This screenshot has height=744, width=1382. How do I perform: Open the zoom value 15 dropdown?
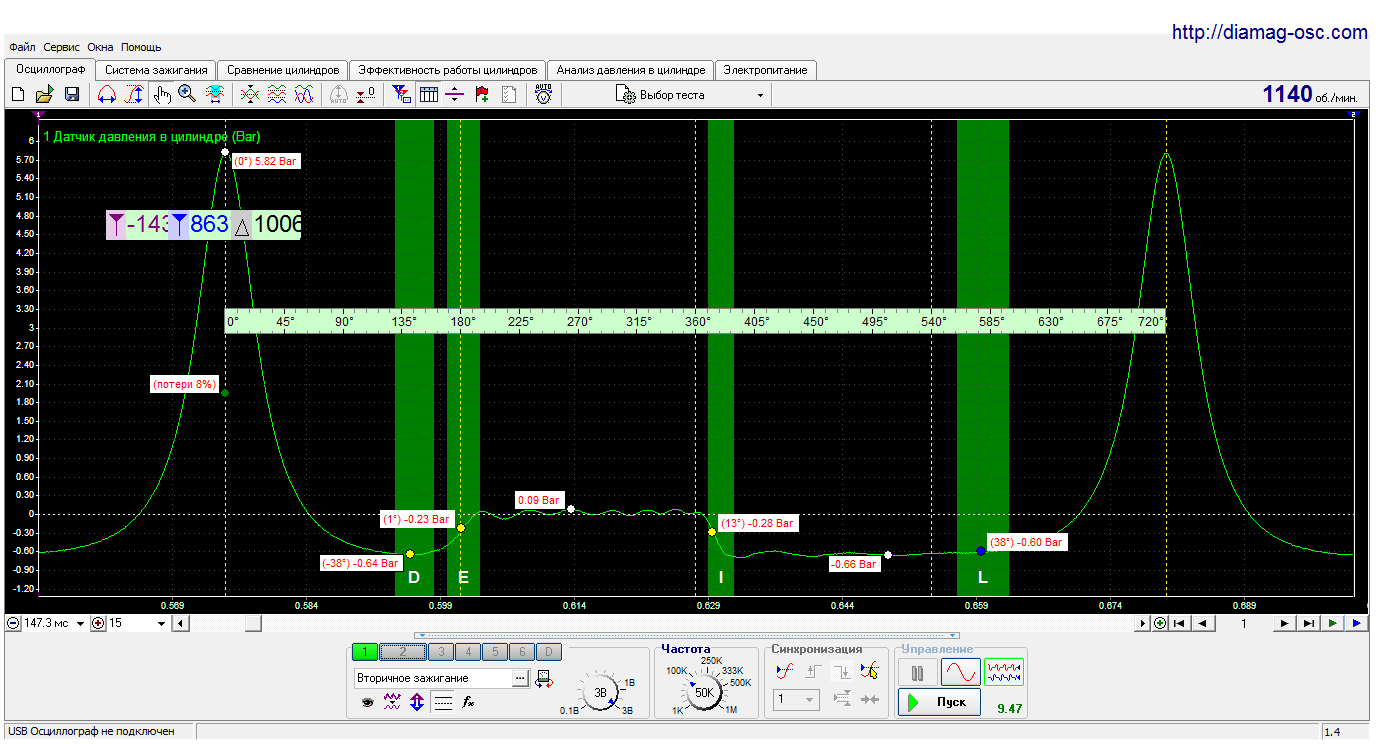(162, 624)
